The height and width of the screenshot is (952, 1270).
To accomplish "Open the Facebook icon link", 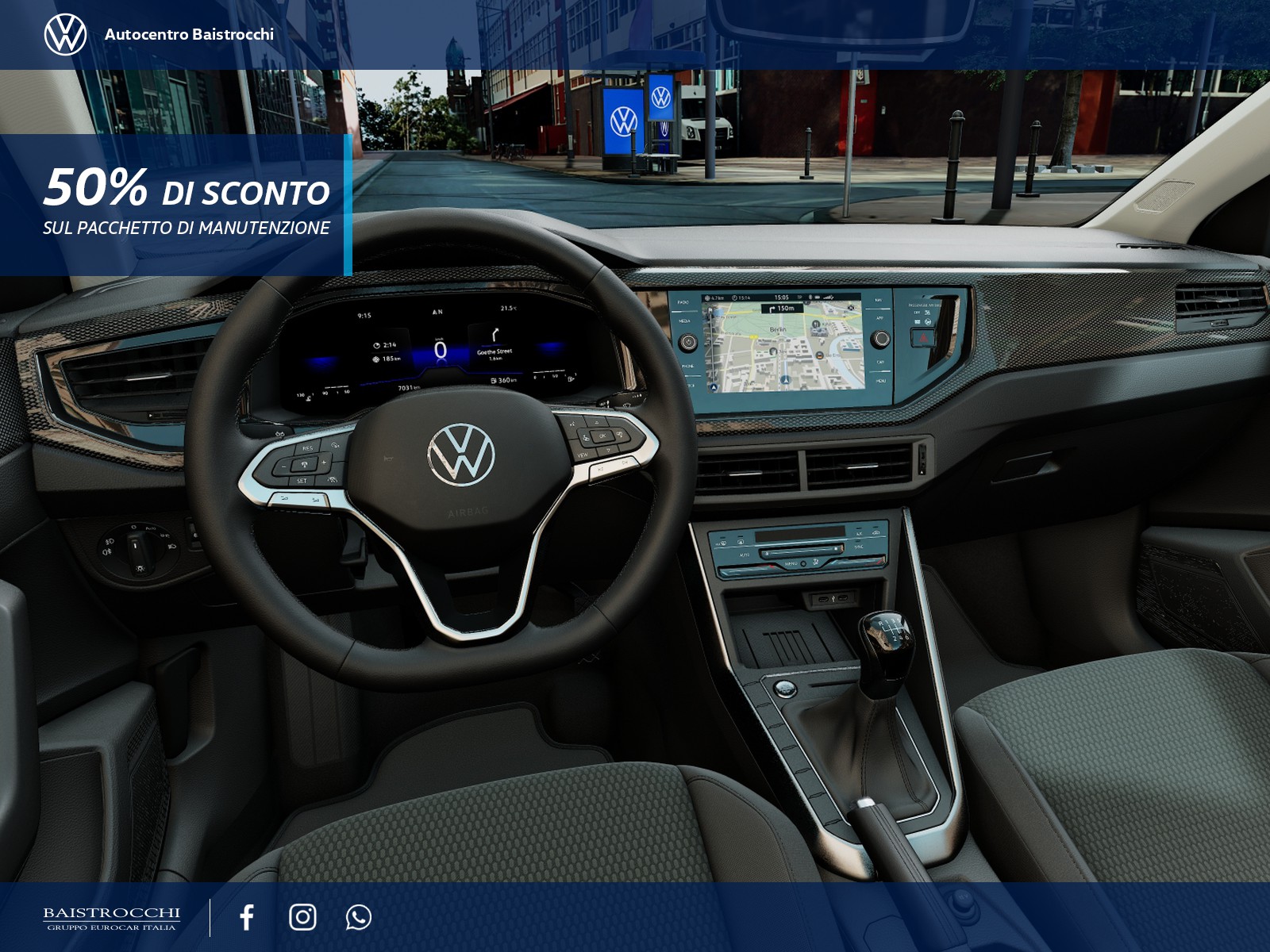I will pos(247,917).
